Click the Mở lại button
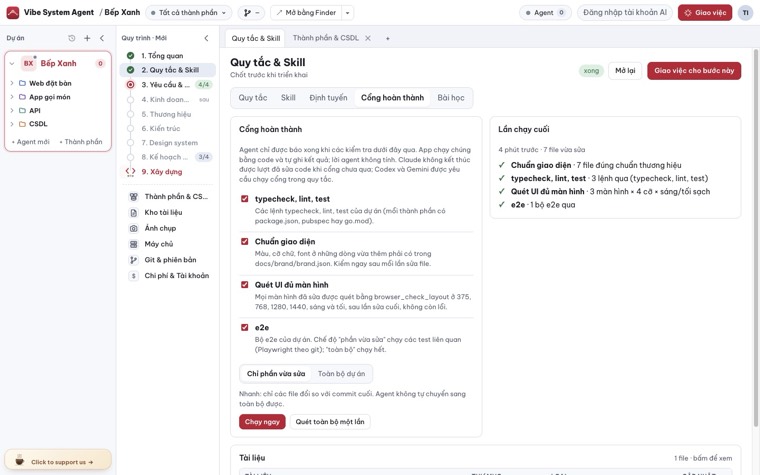760x475 pixels. point(625,71)
